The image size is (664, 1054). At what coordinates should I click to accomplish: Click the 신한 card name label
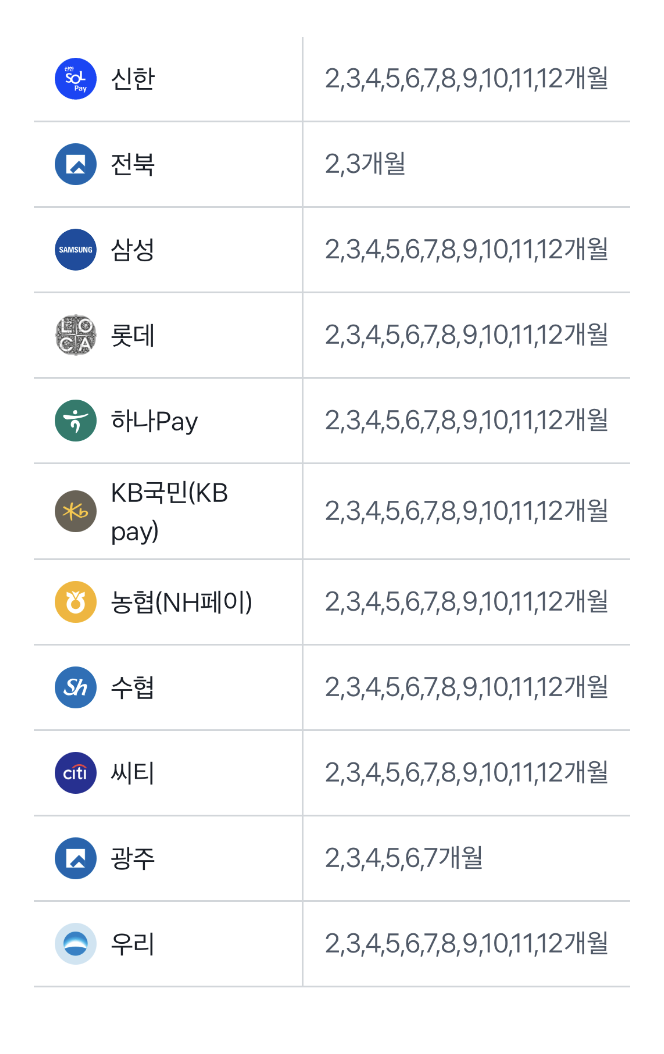tap(133, 79)
